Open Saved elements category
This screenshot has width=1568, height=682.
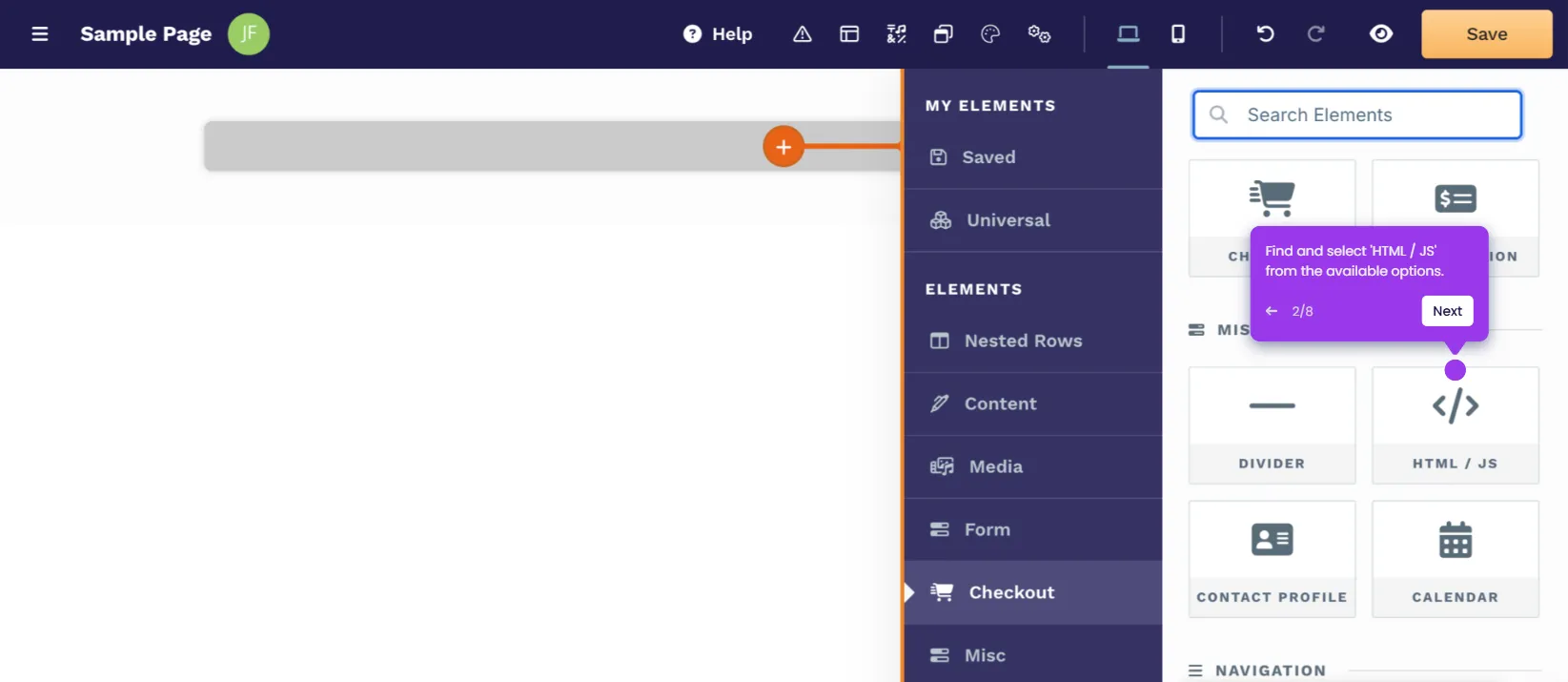pyautogui.click(x=1033, y=157)
